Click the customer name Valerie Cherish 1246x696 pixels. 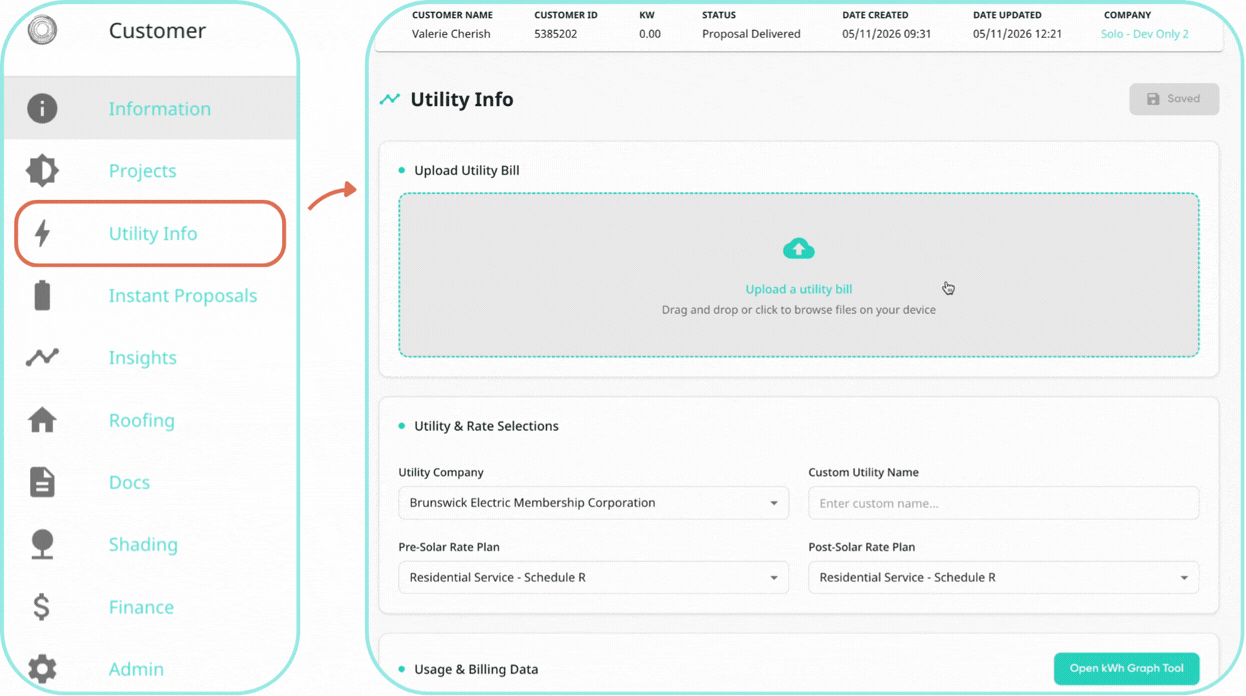click(x=451, y=34)
